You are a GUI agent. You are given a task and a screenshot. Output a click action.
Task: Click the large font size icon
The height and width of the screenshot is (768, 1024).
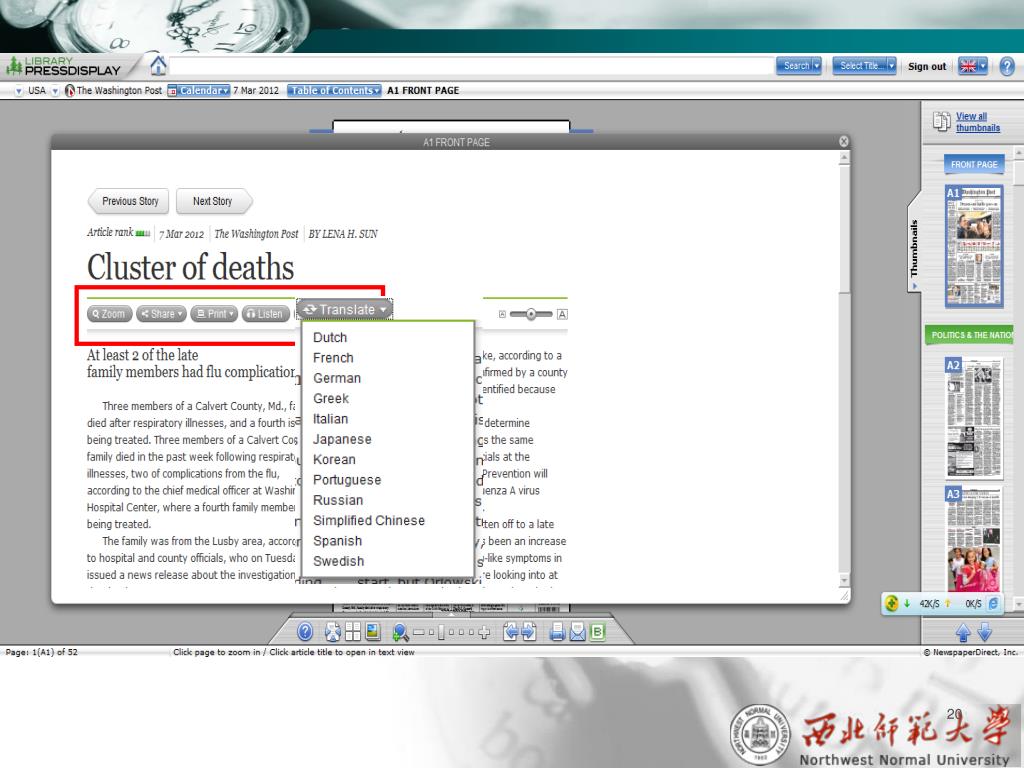click(x=562, y=314)
